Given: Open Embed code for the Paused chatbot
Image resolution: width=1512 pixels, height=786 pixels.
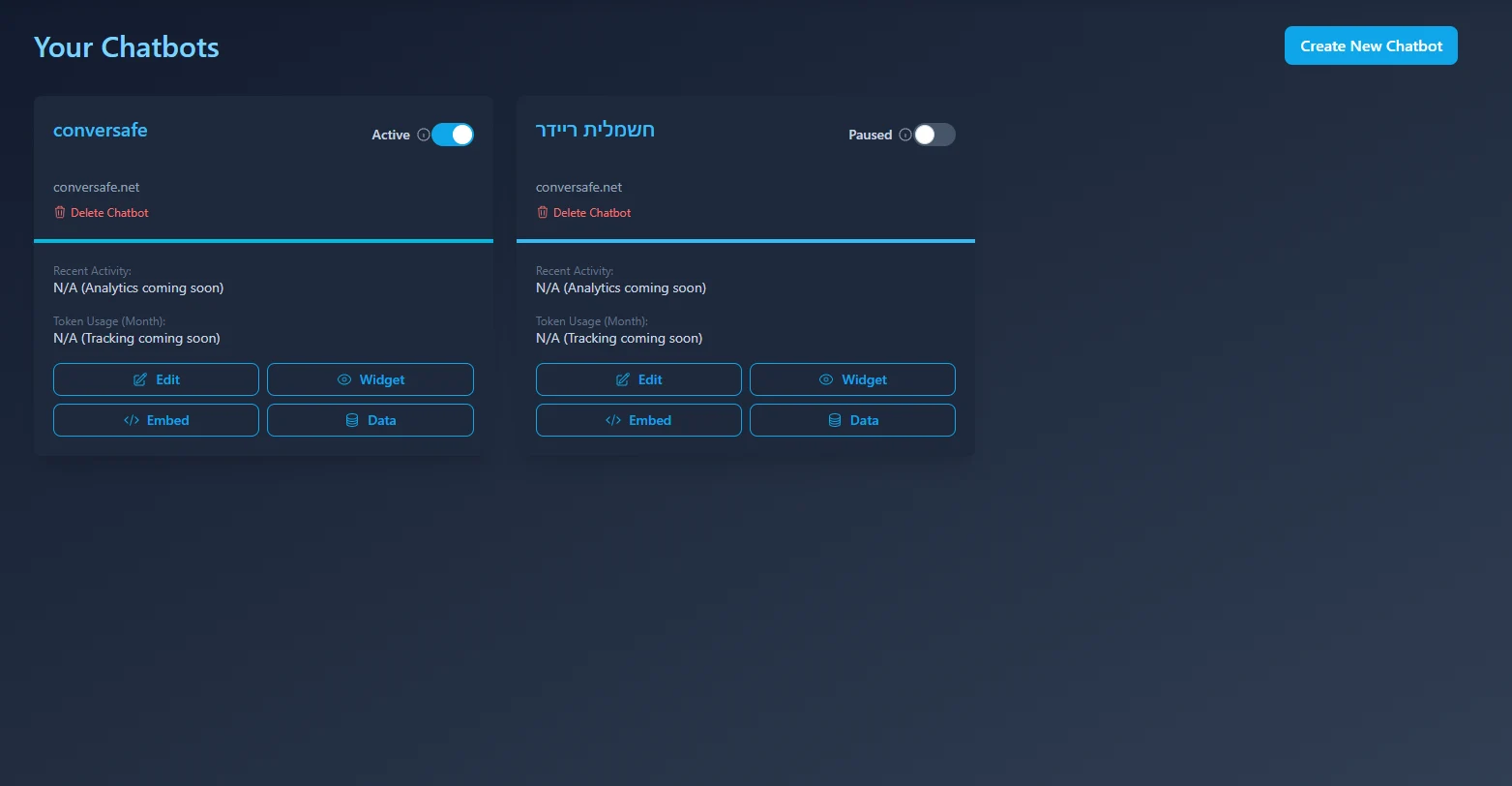Looking at the screenshot, I should 638,420.
